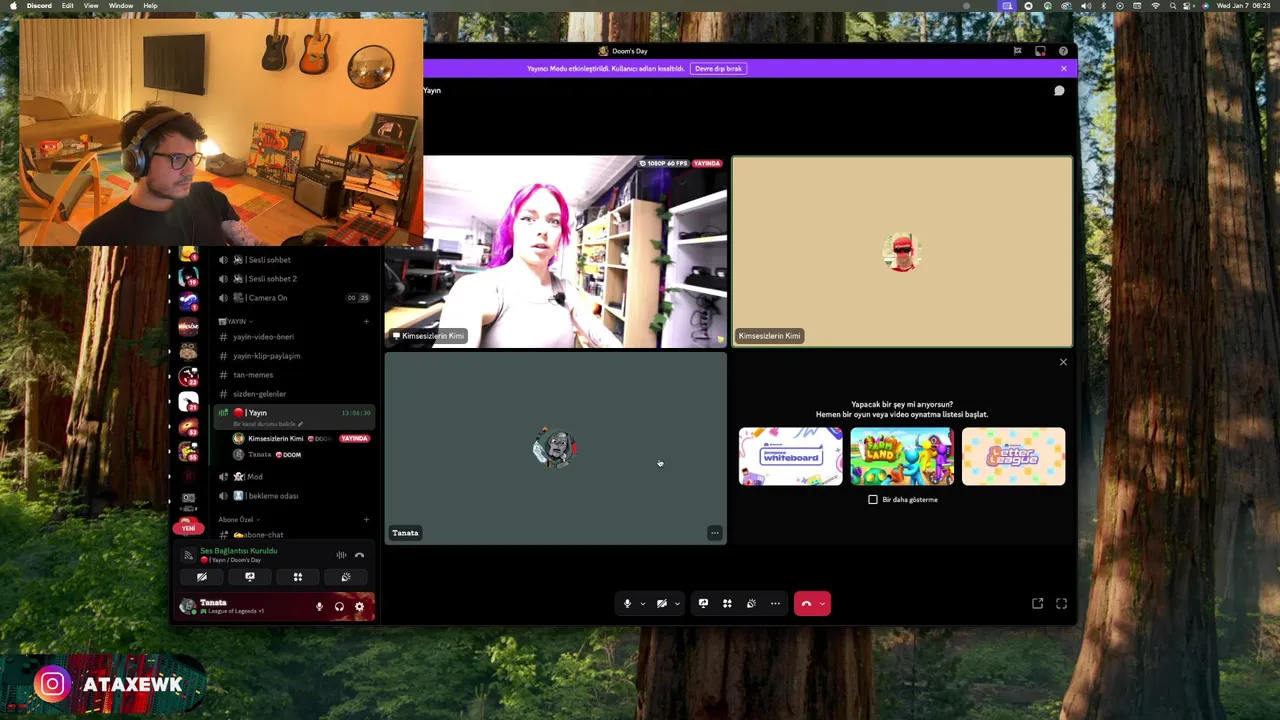The width and height of the screenshot is (1280, 720).
Task: Deafen headphones in the Tanata user panel
Action: coord(339,607)
